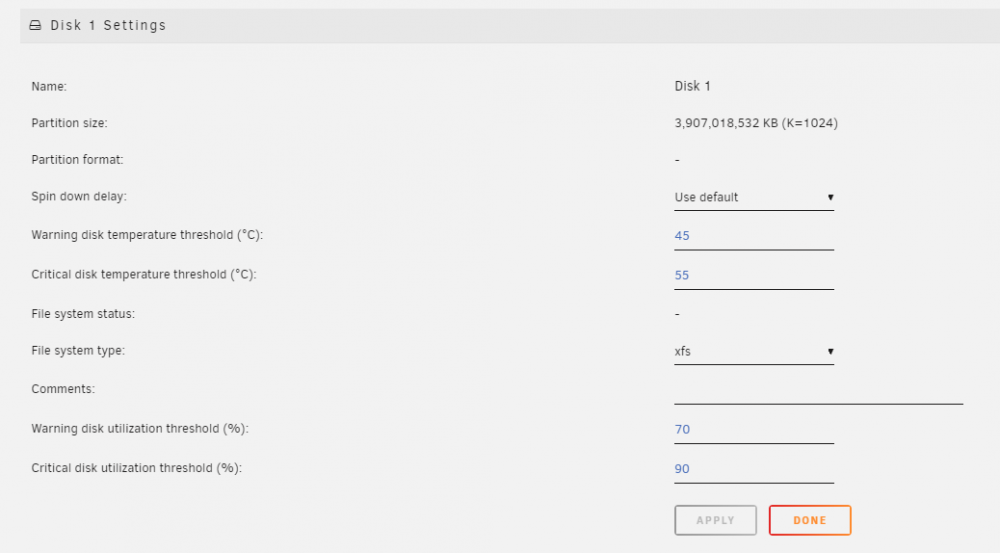Click the Comments input field

[818, 391]
